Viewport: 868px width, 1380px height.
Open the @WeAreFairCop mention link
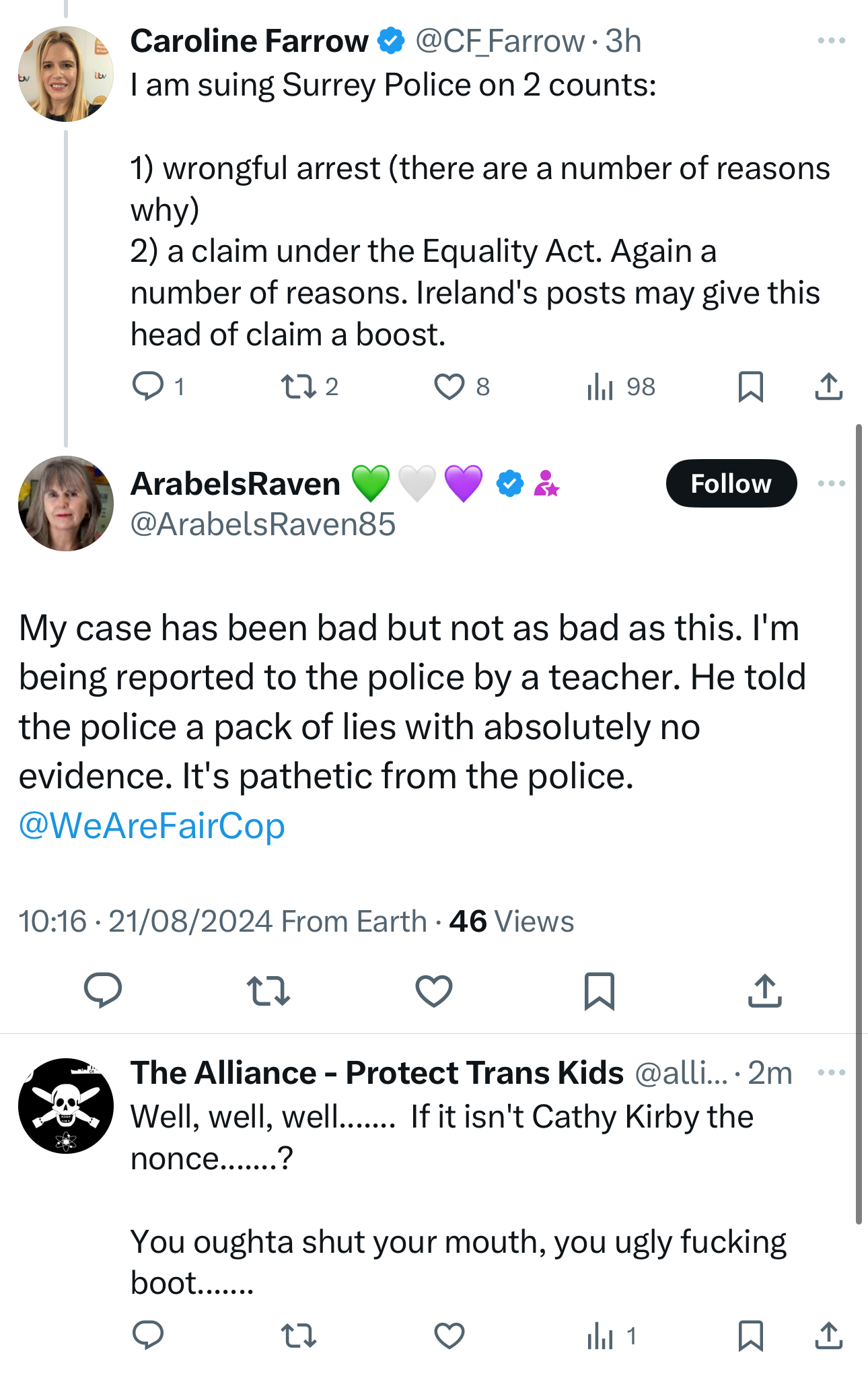(x=152, y=825)
